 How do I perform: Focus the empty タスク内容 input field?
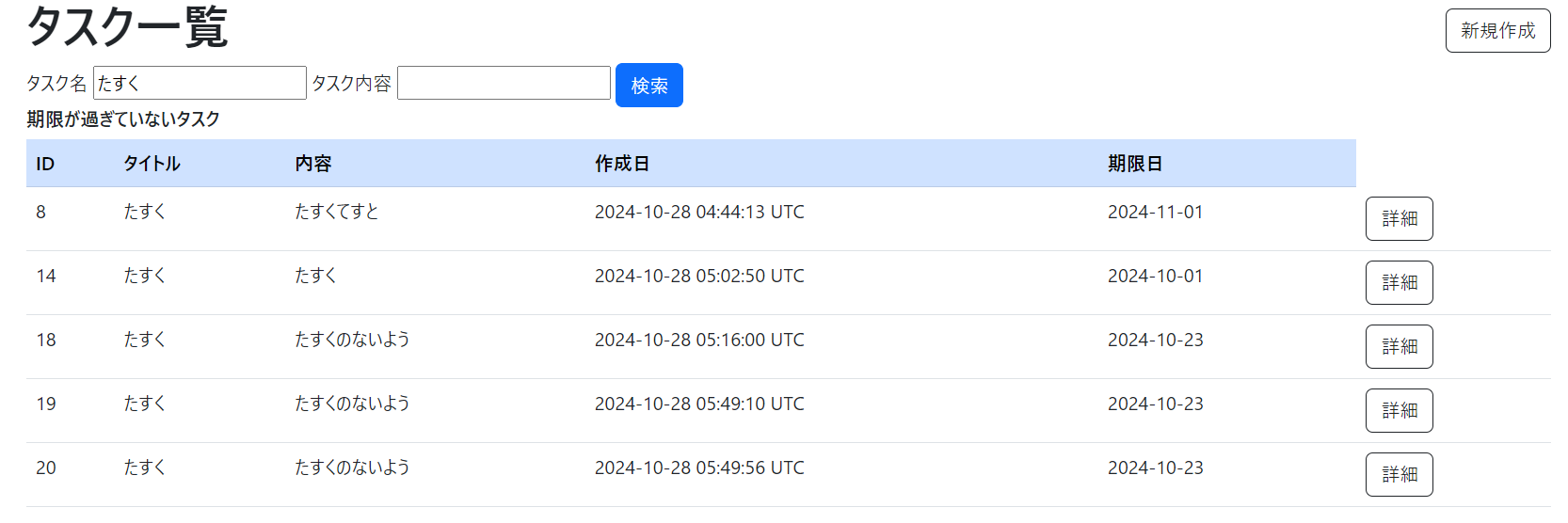click(504, 83)
